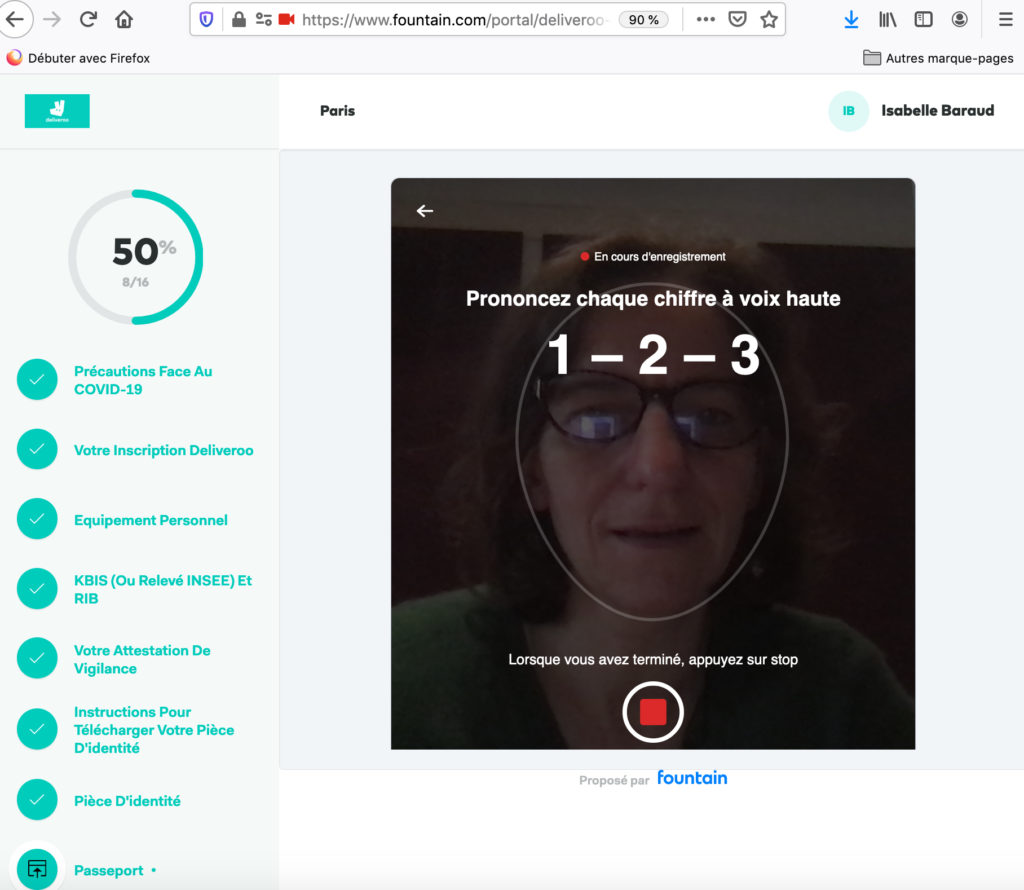
Task: Save page to Pocket icon
Action: click(x=737, y=20)
